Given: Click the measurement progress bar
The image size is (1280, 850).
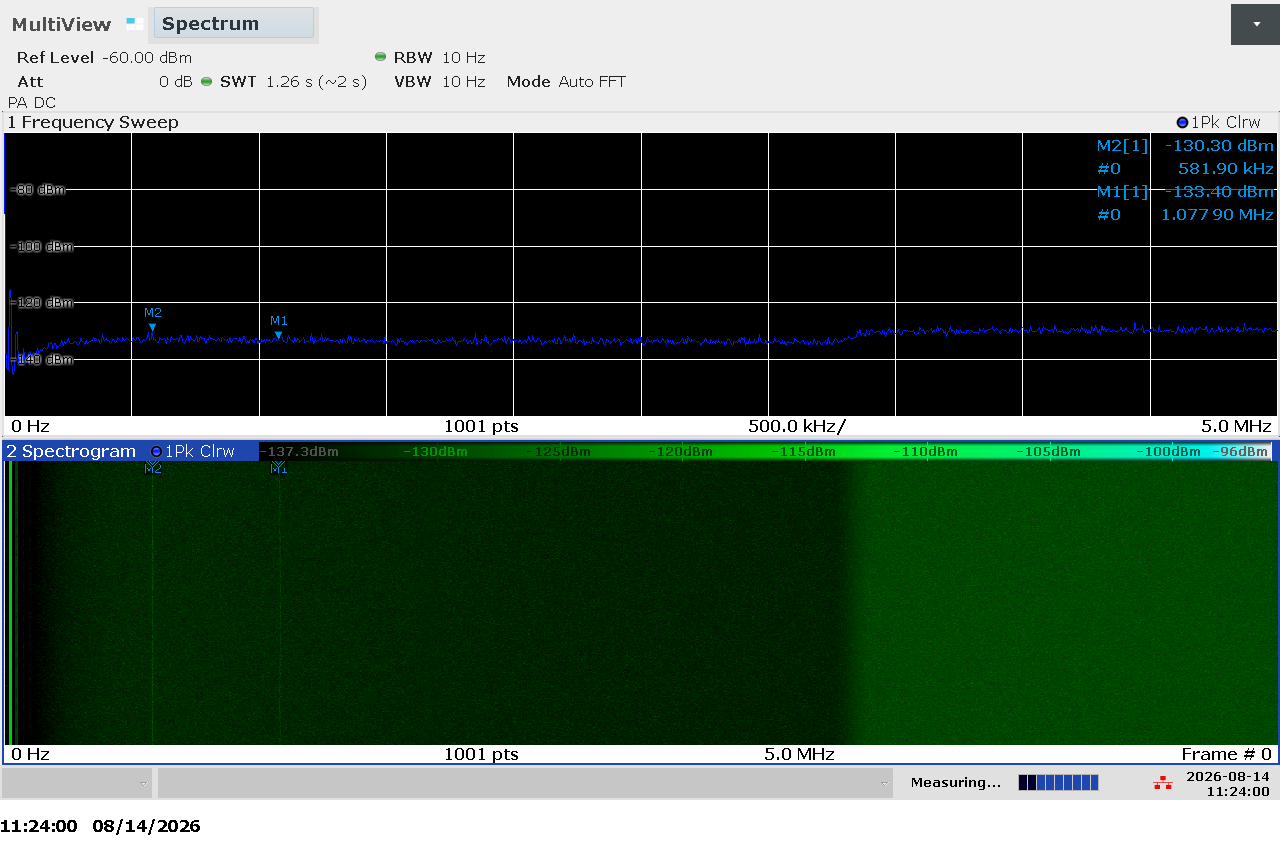Looking at the screenshot, I should pyautogui.click(x=1058, y=783).
